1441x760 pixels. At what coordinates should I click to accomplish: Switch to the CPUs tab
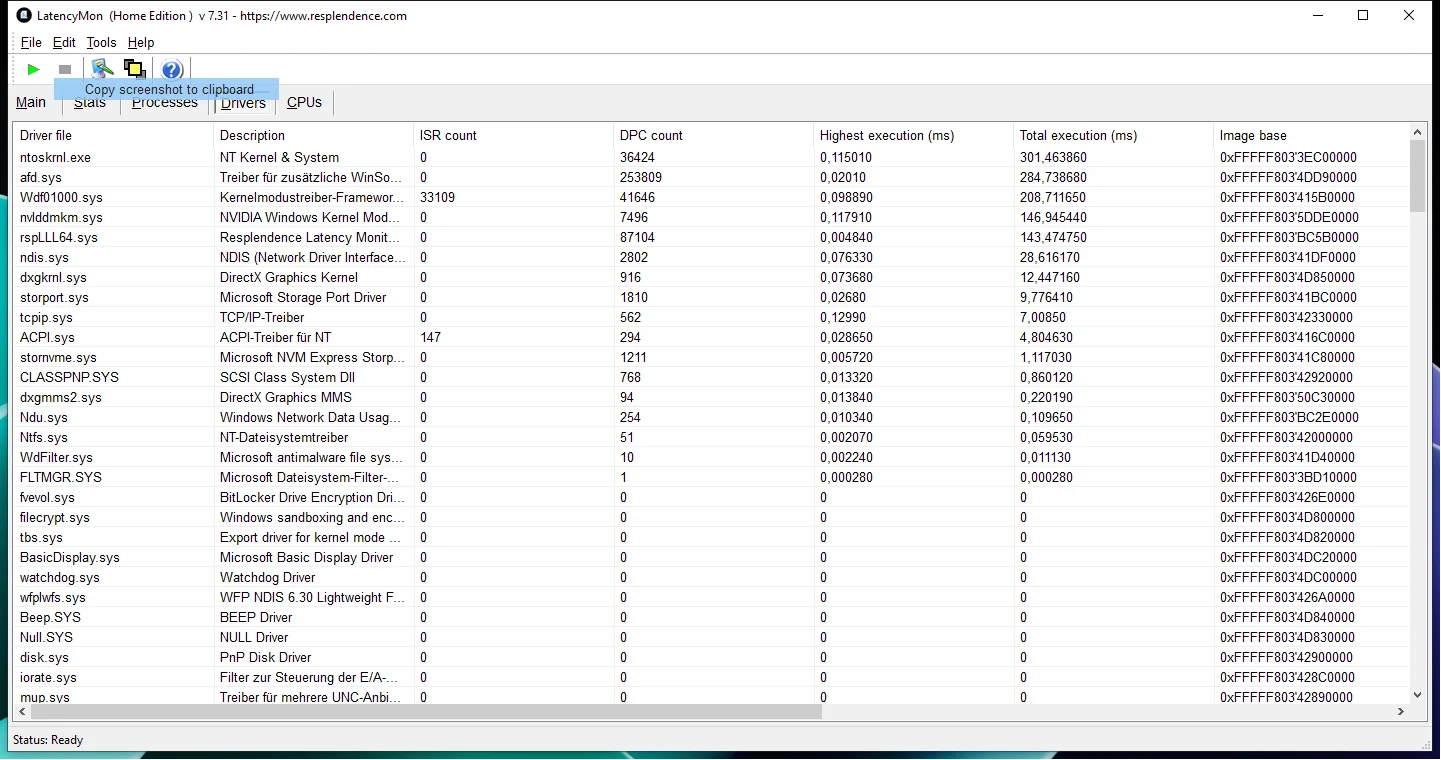304,103
